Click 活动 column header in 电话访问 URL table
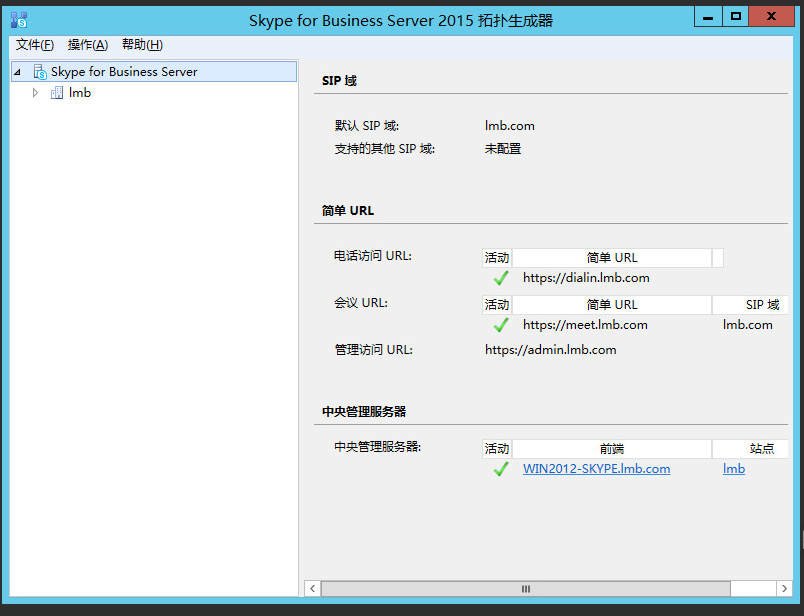 (x=497, y=258)
